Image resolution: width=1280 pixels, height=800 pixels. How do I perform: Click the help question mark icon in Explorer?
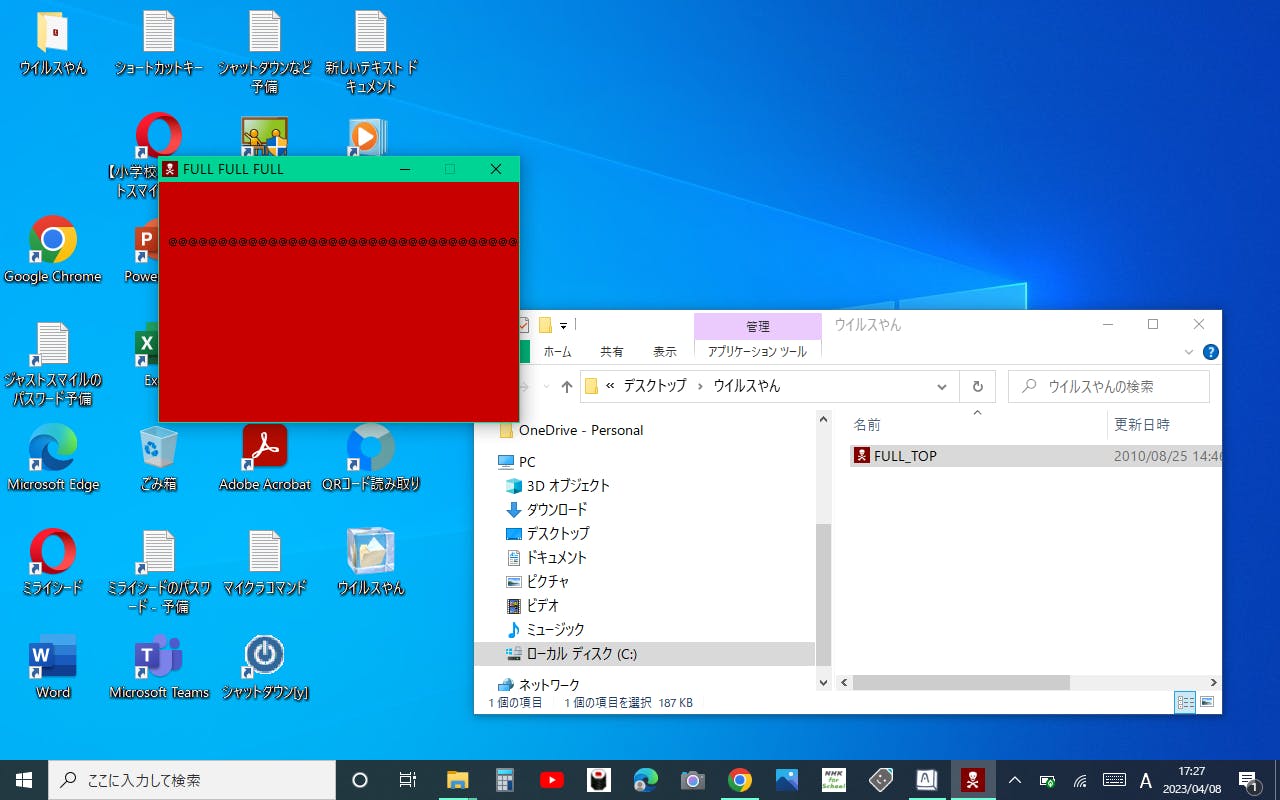click(1210, 352)
